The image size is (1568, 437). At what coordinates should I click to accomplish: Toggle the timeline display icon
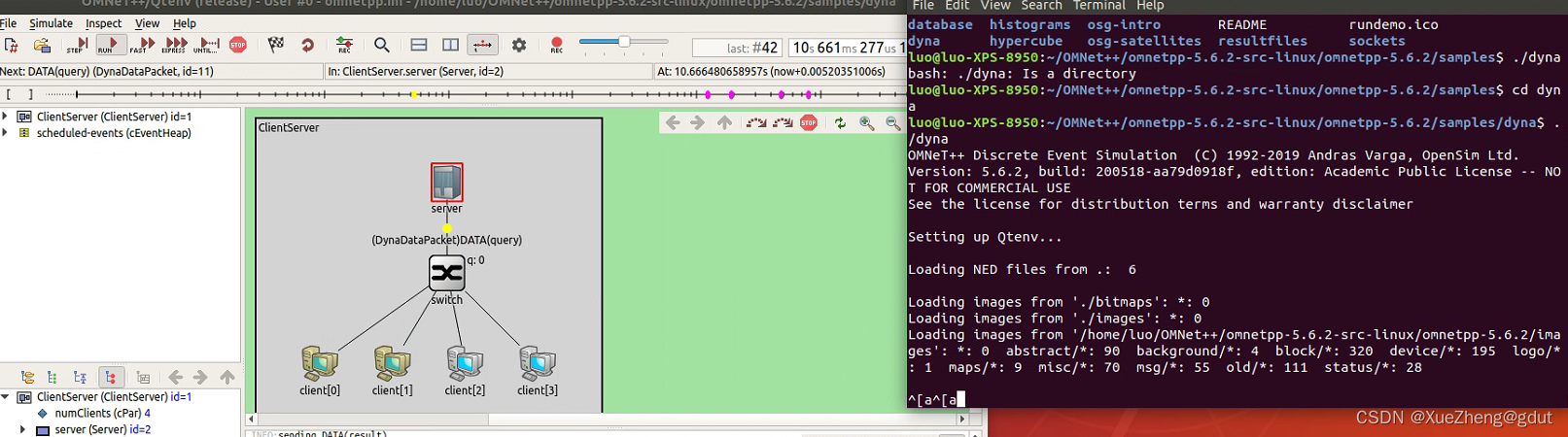[482, 45]
